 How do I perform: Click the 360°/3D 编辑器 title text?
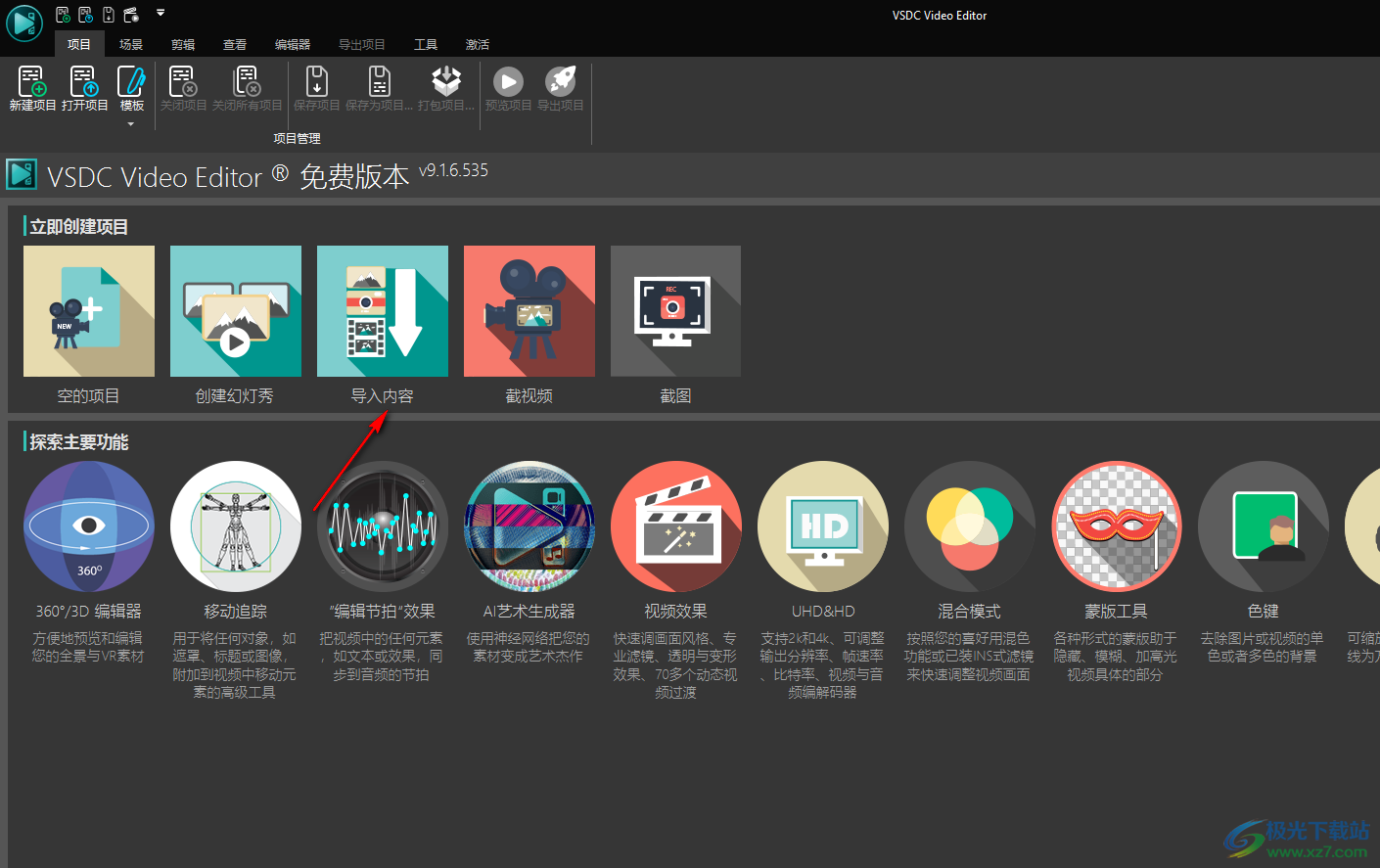pyautogui.click(x=88, y=612)
